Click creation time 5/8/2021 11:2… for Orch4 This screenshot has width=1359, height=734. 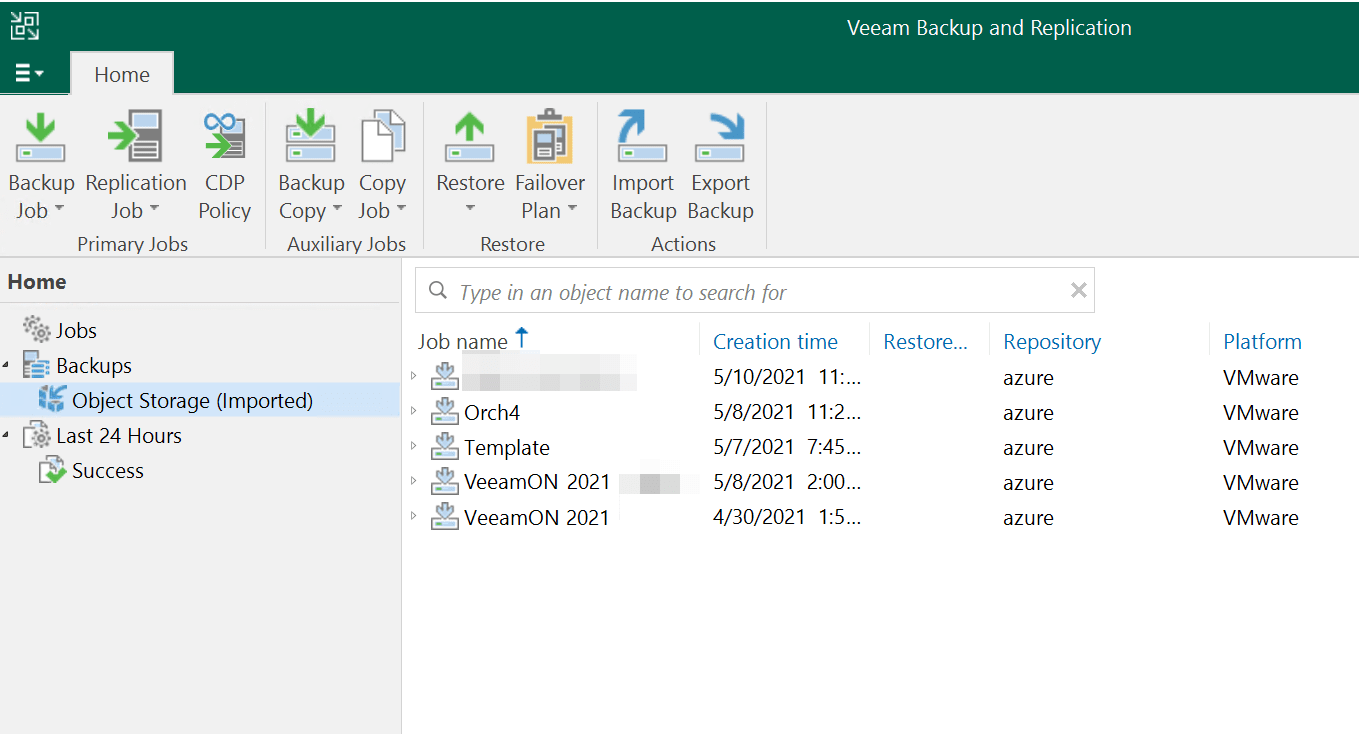coord(787,413)
